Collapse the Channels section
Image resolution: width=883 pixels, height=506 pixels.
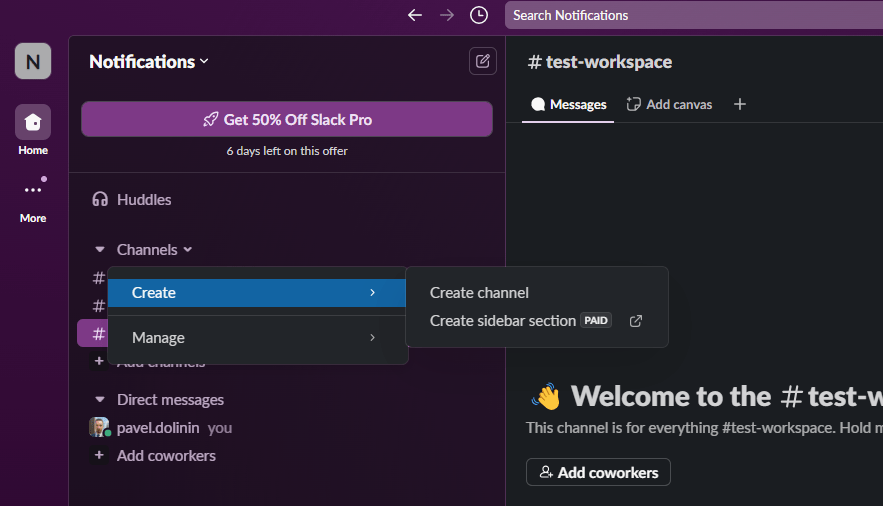click(x=100, y=250)
